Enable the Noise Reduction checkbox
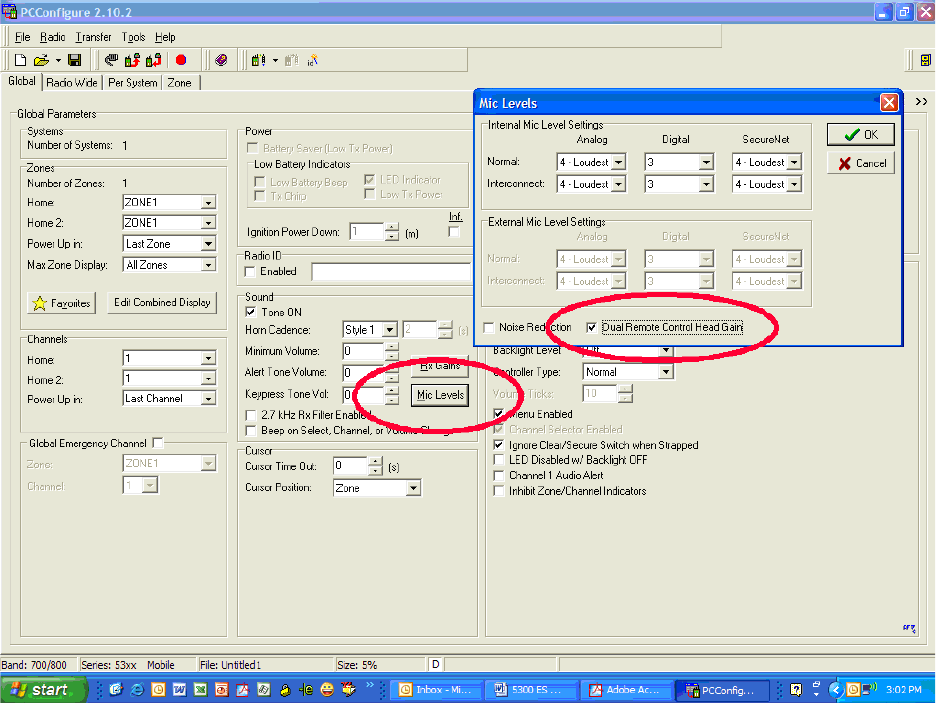936x703 pixels. pyautogui.click(x=489, y=327)
